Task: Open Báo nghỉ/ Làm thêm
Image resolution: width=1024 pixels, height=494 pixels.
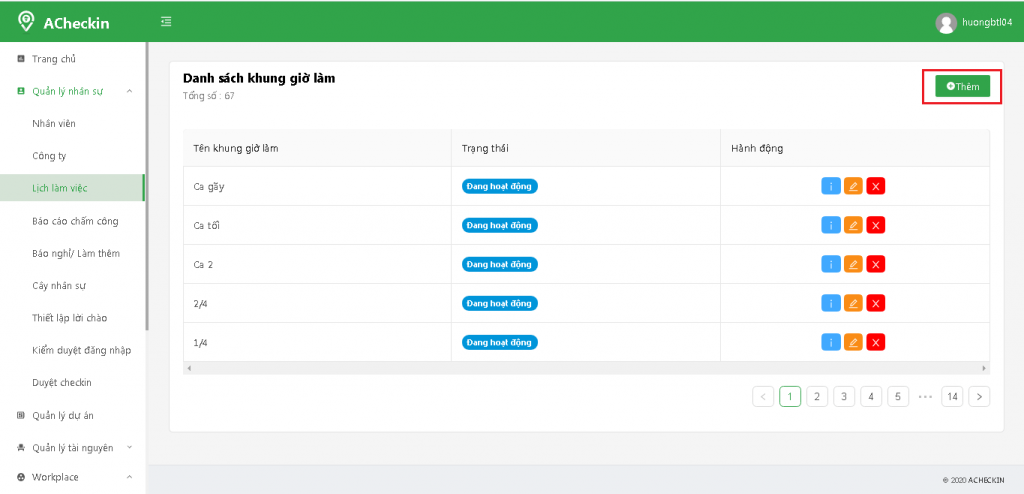Action: coord(76,253)
